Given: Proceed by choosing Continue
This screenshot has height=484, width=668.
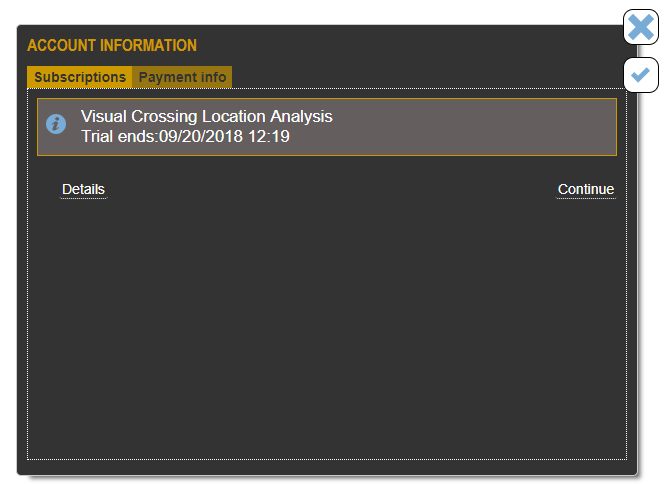Looking at the screenshot, I should point(586,189).
